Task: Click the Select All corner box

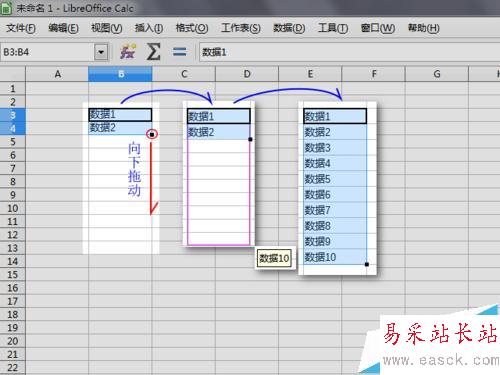Action: coord(13,74)
